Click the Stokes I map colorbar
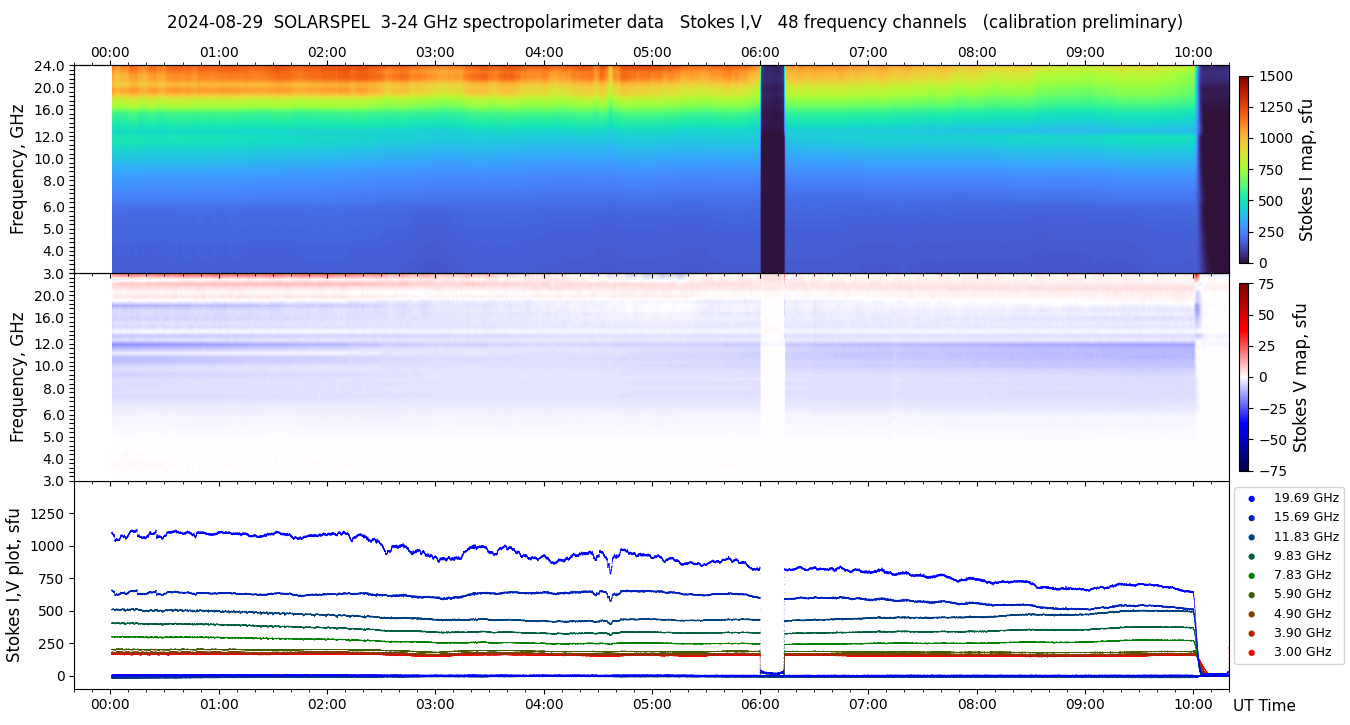 1244,169
